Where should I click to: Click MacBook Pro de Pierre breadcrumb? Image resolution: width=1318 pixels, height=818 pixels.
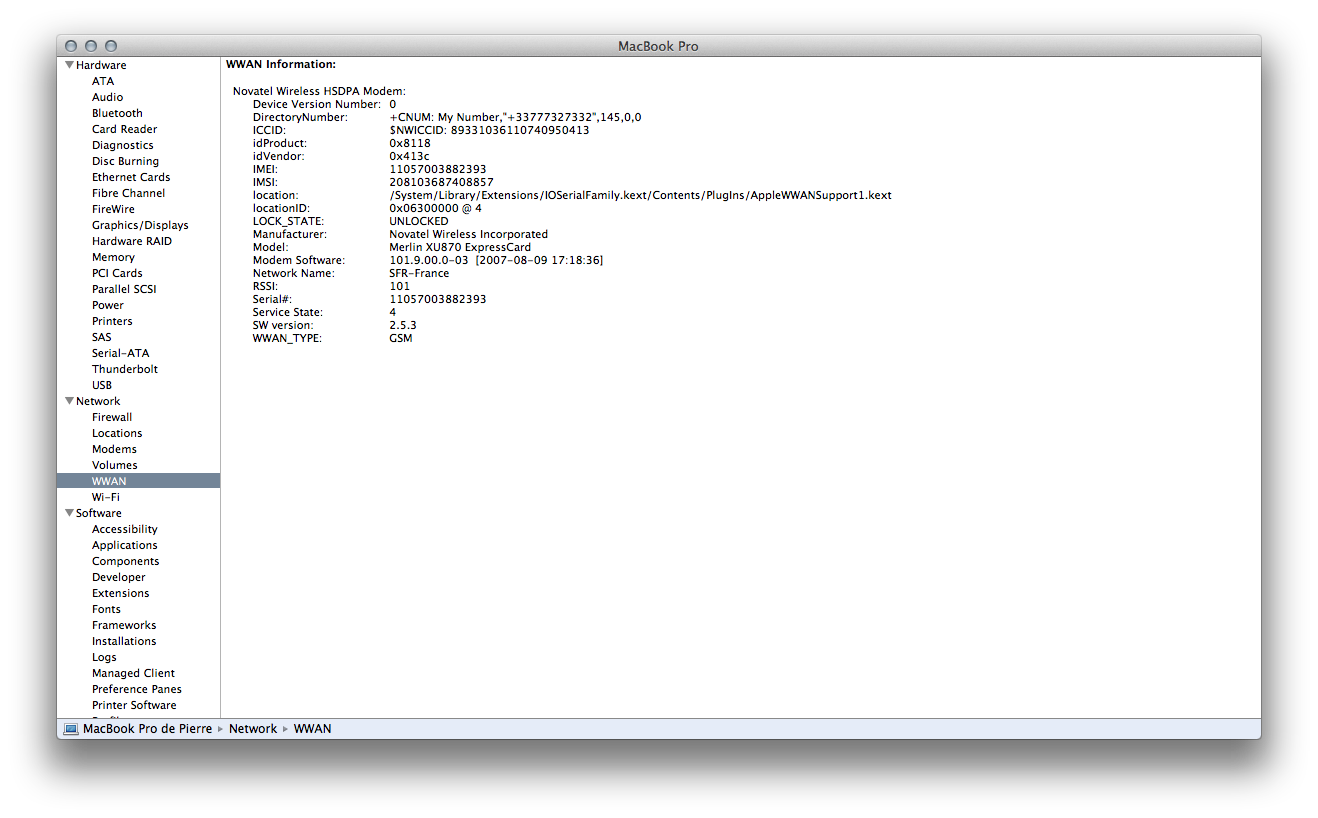click(147, 729)
